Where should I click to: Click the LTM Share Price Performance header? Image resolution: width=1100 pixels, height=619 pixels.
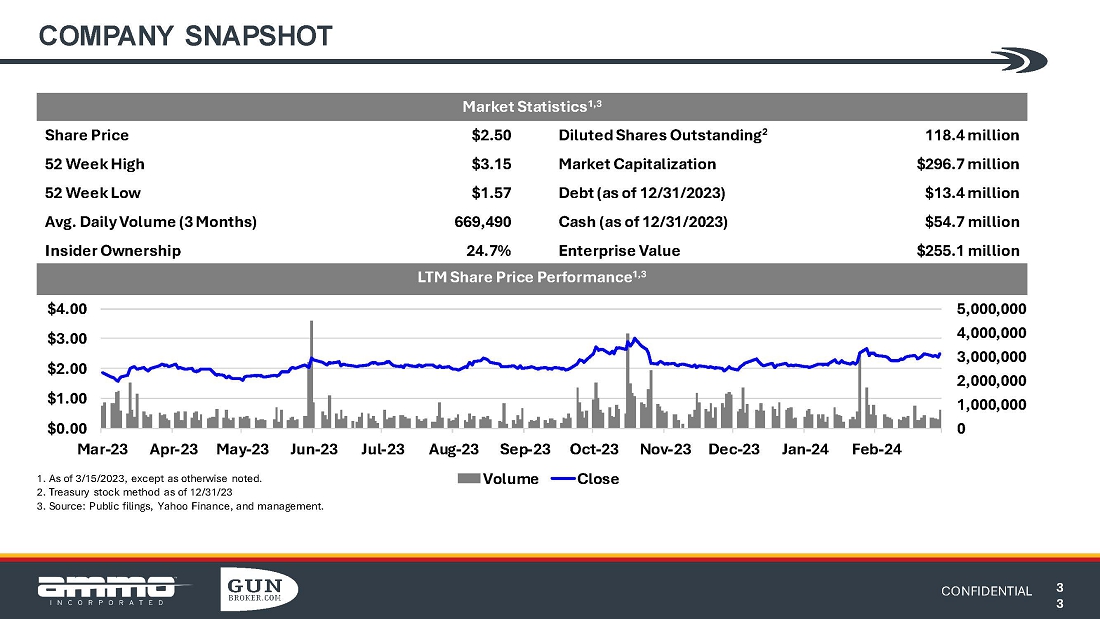tap(532, 277)
